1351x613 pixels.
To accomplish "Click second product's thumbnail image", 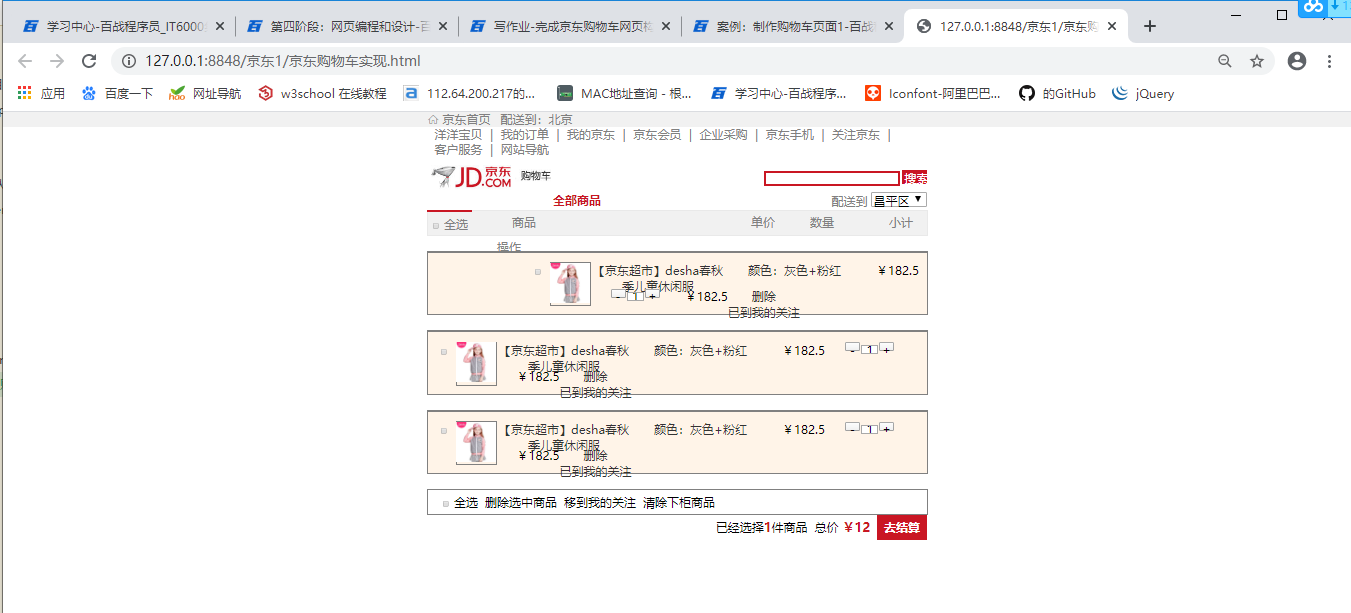I will [476, 363].
